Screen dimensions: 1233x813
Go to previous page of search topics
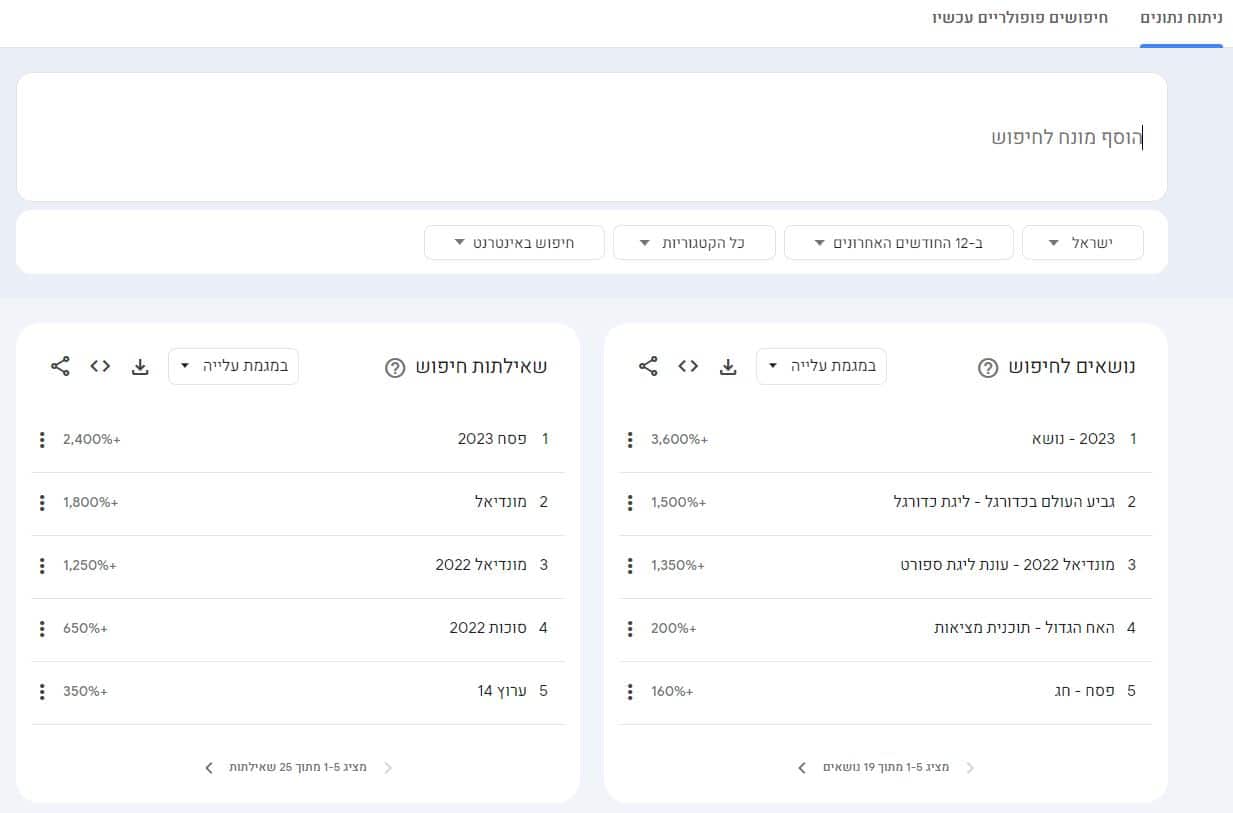(x=969, y=767)
